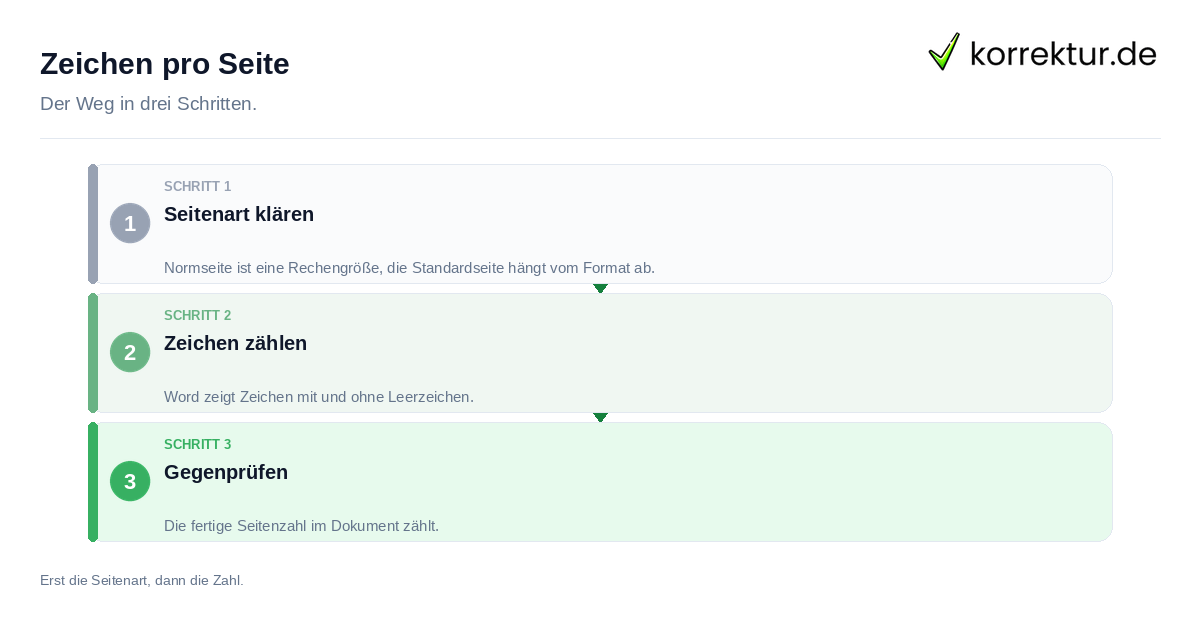Click the arrow below the step 2 card

pos(600,417)
